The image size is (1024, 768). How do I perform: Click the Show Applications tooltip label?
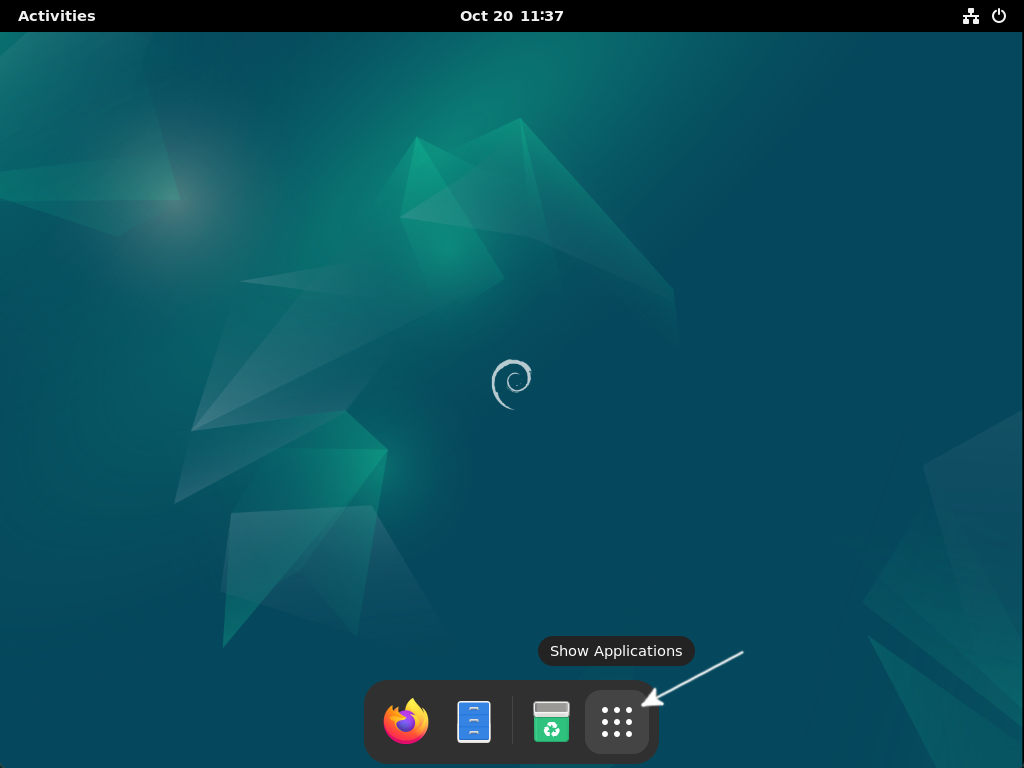tap(616, 651)
